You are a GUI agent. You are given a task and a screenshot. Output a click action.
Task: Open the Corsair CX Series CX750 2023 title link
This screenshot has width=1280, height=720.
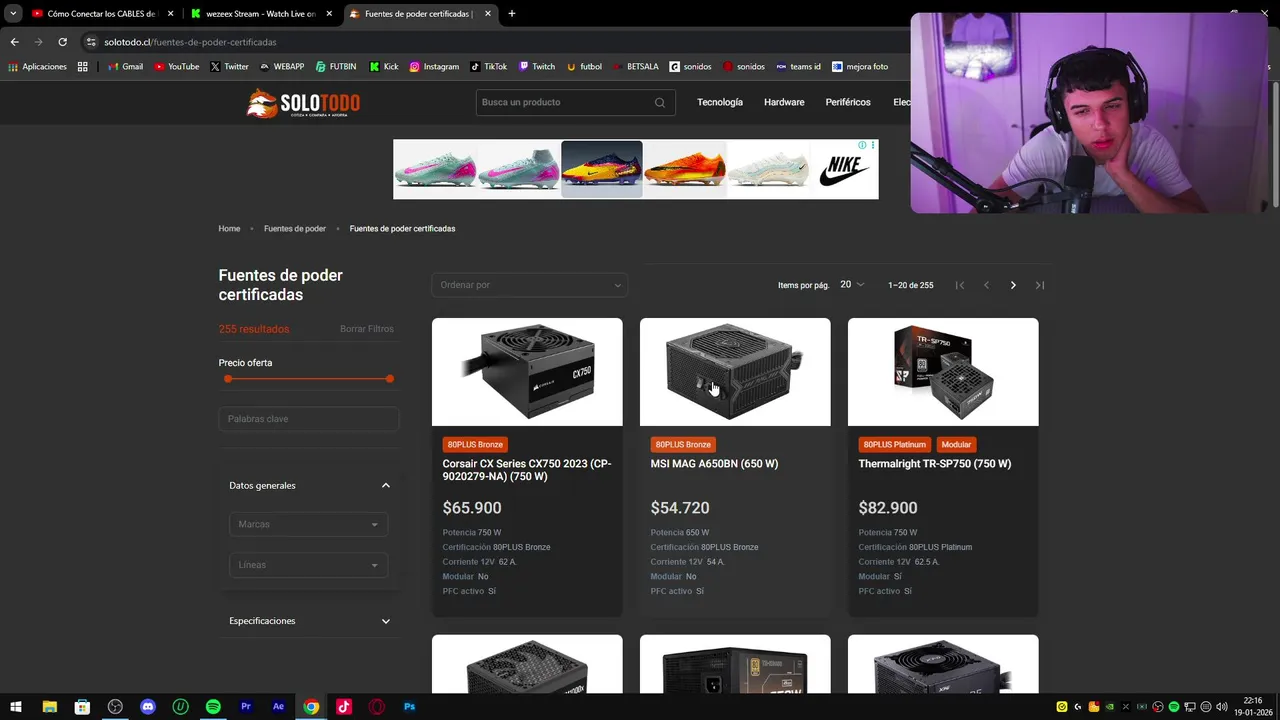point(527,470)
